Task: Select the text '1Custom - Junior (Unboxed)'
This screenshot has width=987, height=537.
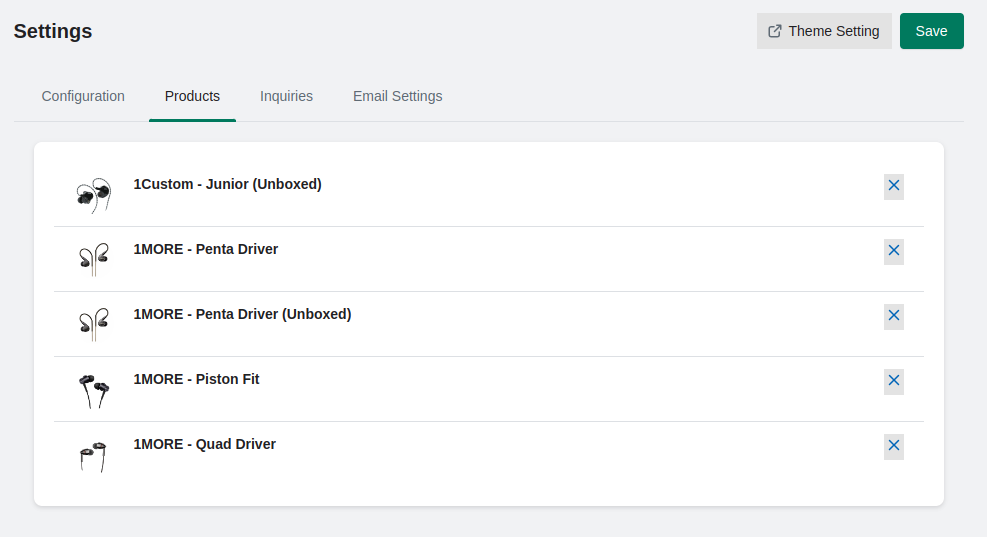Action: tap(227, 184)
